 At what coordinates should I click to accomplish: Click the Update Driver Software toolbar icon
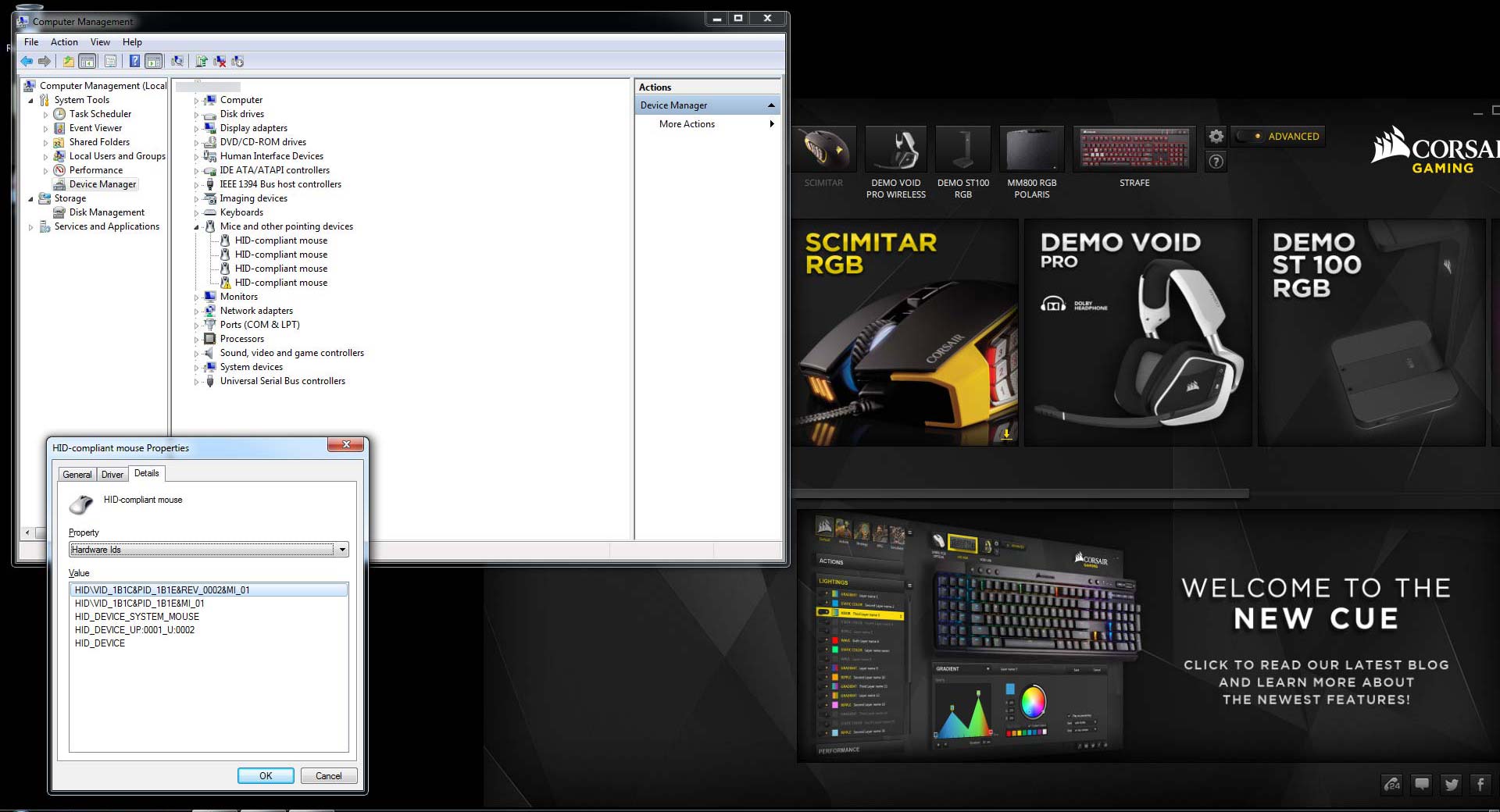(x=202, y=61)
